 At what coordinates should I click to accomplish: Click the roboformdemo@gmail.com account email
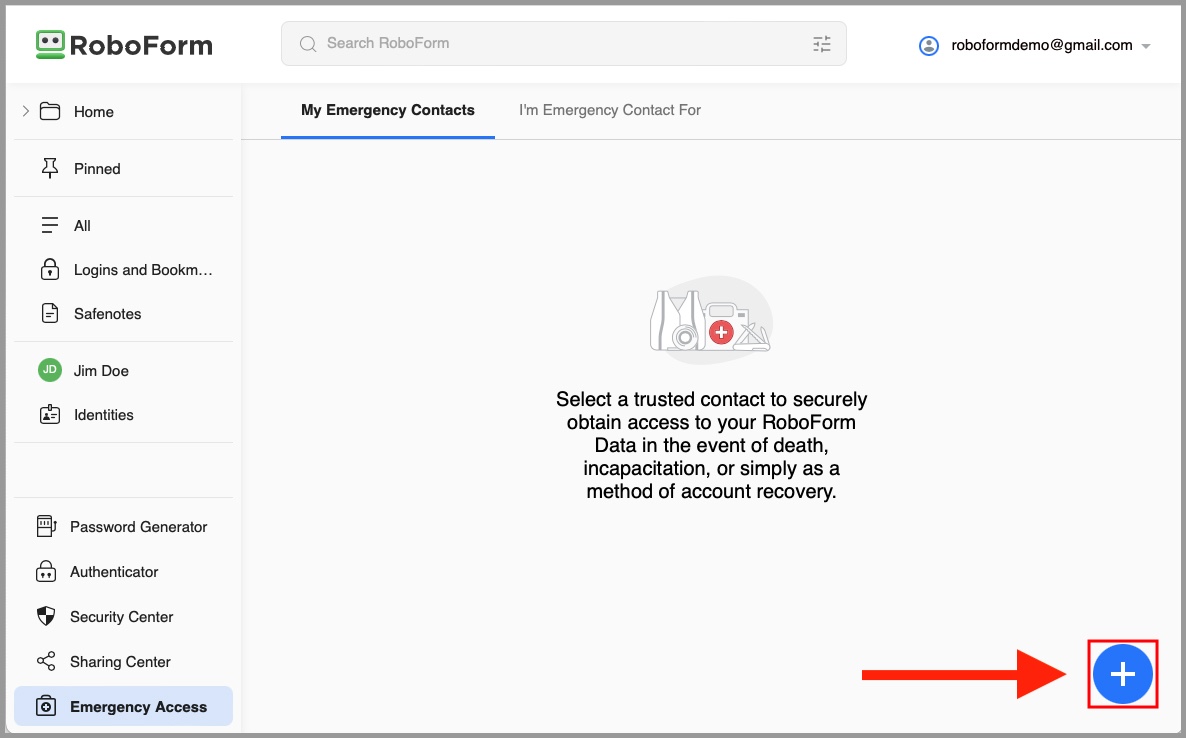pyautogui.click(x=1042, y=45)
